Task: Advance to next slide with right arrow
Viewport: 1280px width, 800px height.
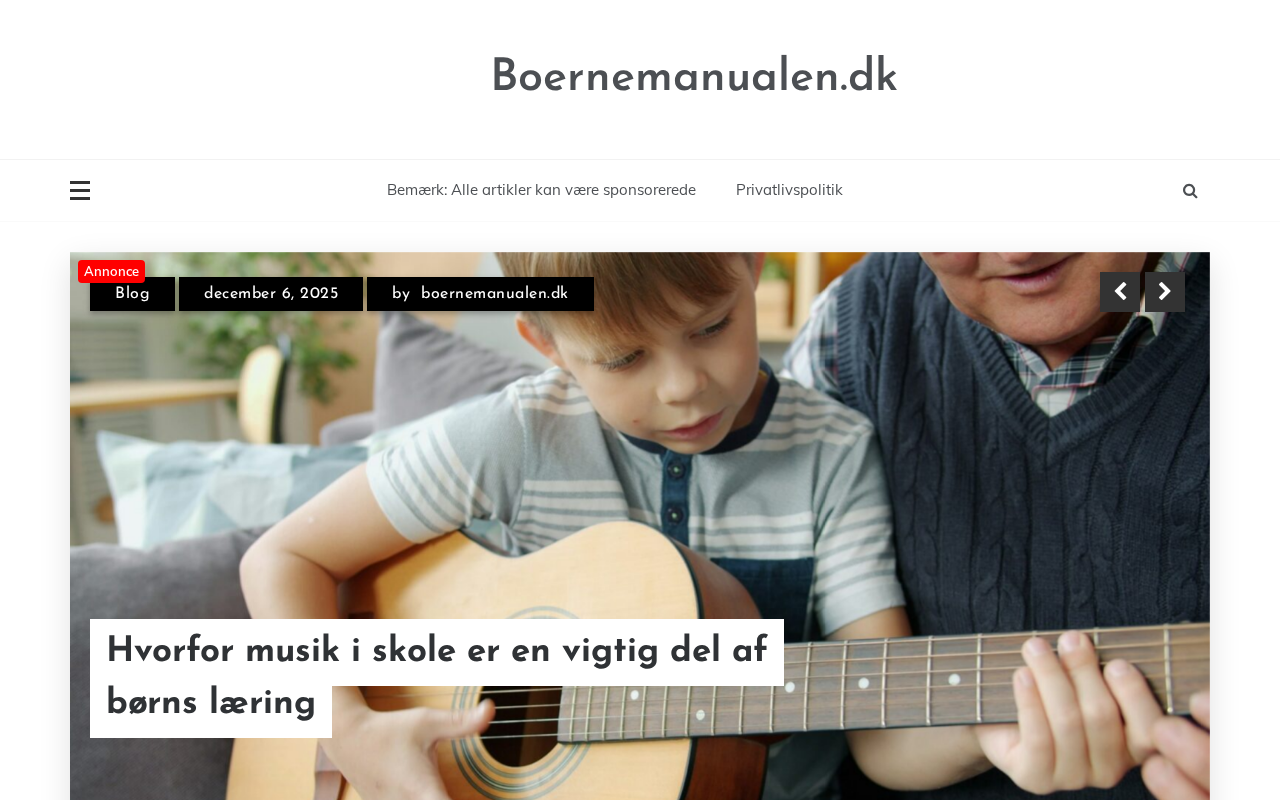Action: [x=1165, y=292]
